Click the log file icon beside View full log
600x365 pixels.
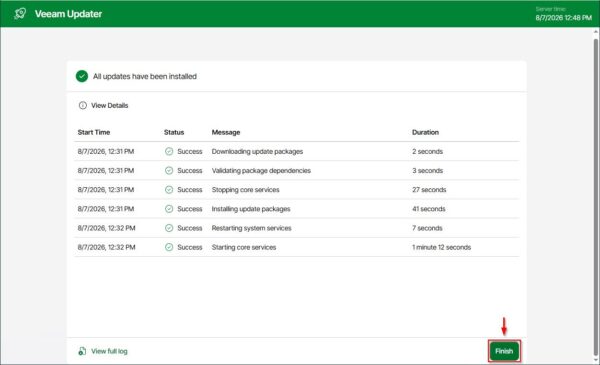pyautogui.click(x=82, y=351)
